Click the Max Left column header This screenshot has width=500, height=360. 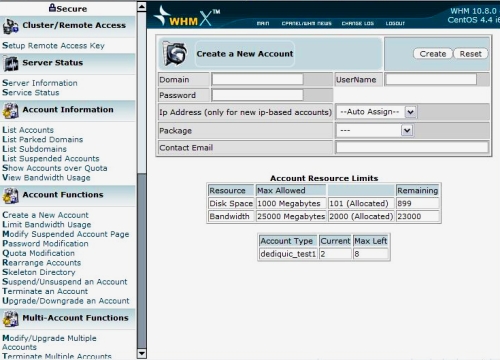371,241
